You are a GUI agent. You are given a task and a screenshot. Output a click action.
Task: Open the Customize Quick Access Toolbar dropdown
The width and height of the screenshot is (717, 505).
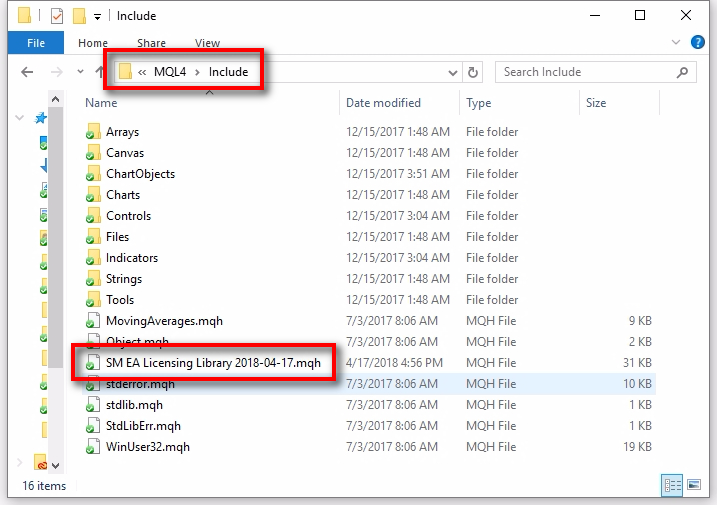(x=97, y=16)
